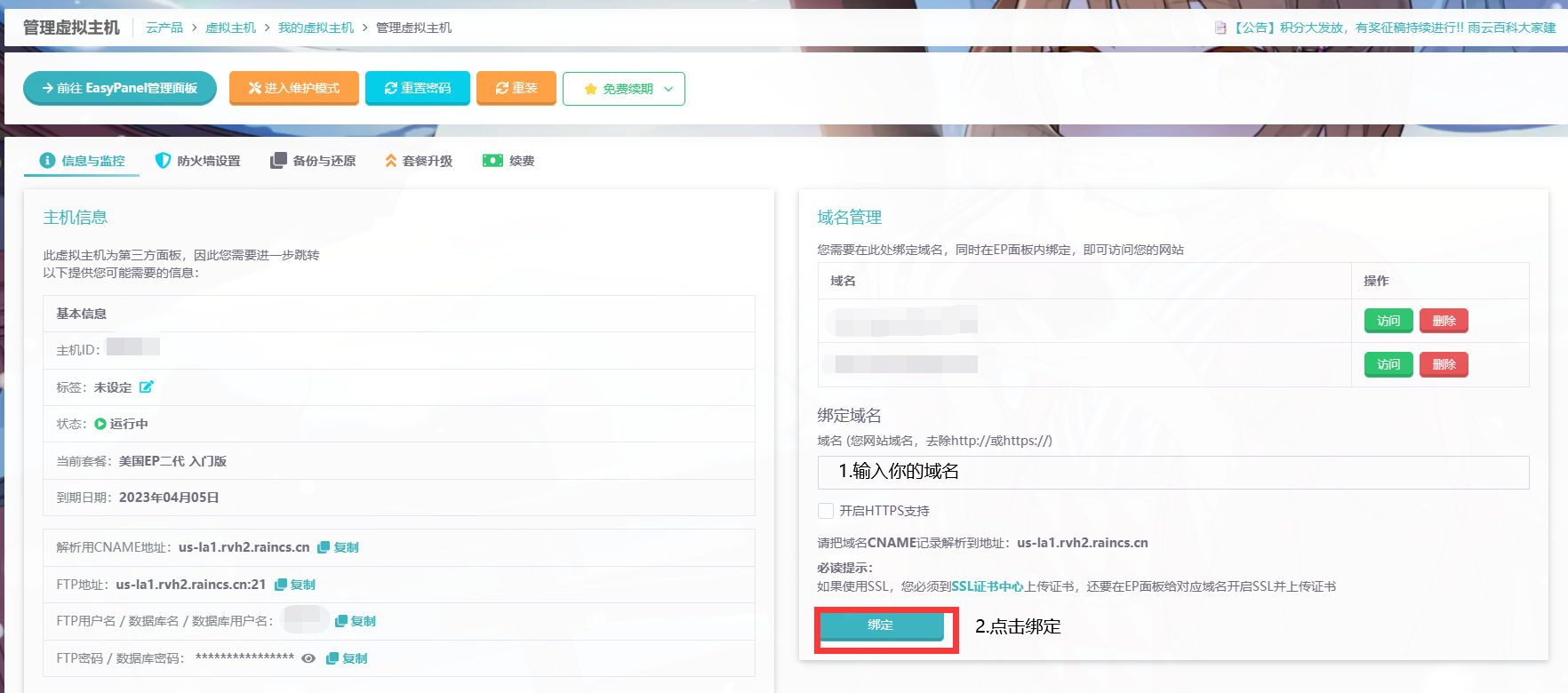Open the 备份与还原 tab
The height and width of the screenshot is (693, 1568).
313,161
